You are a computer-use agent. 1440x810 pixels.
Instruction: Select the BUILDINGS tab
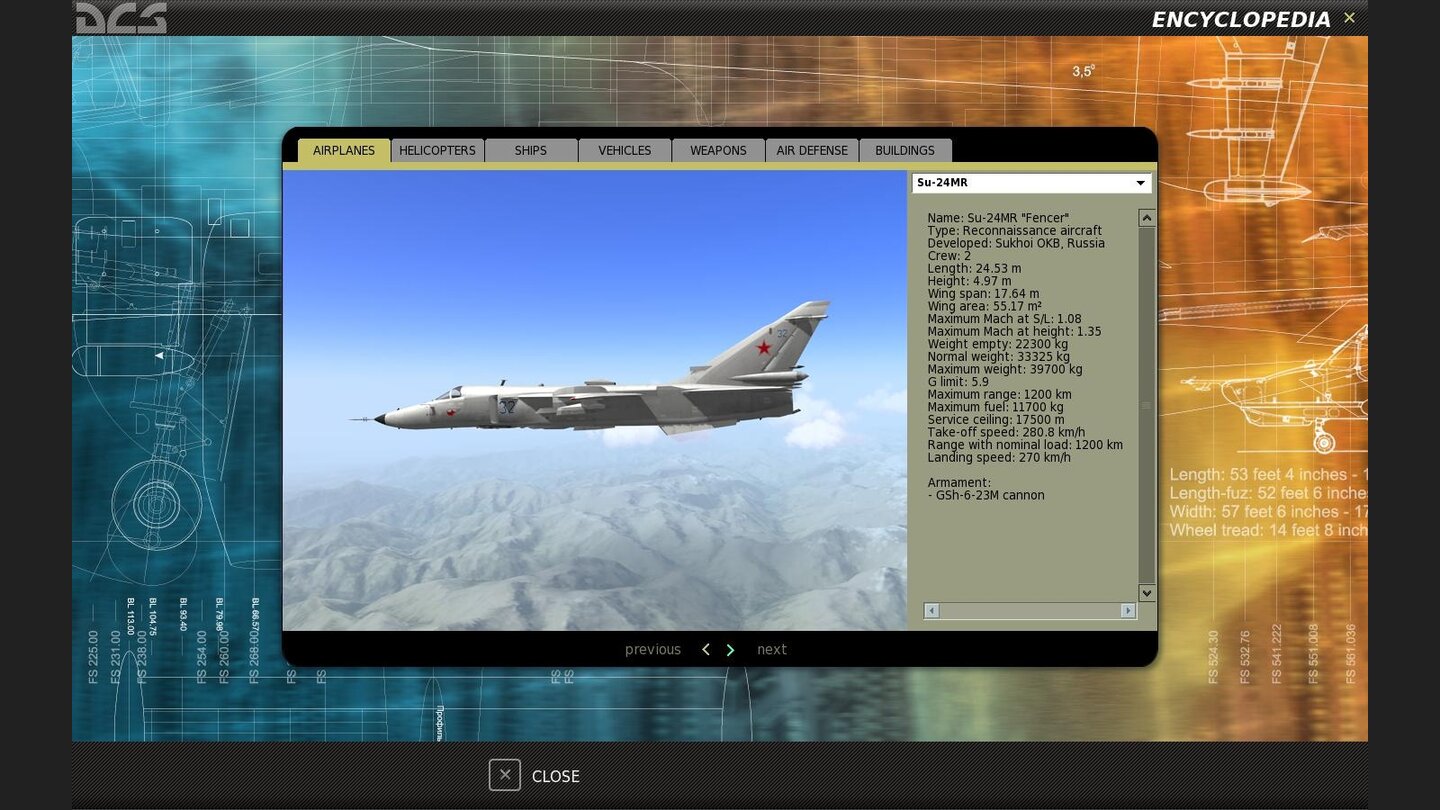pos(905,150)
